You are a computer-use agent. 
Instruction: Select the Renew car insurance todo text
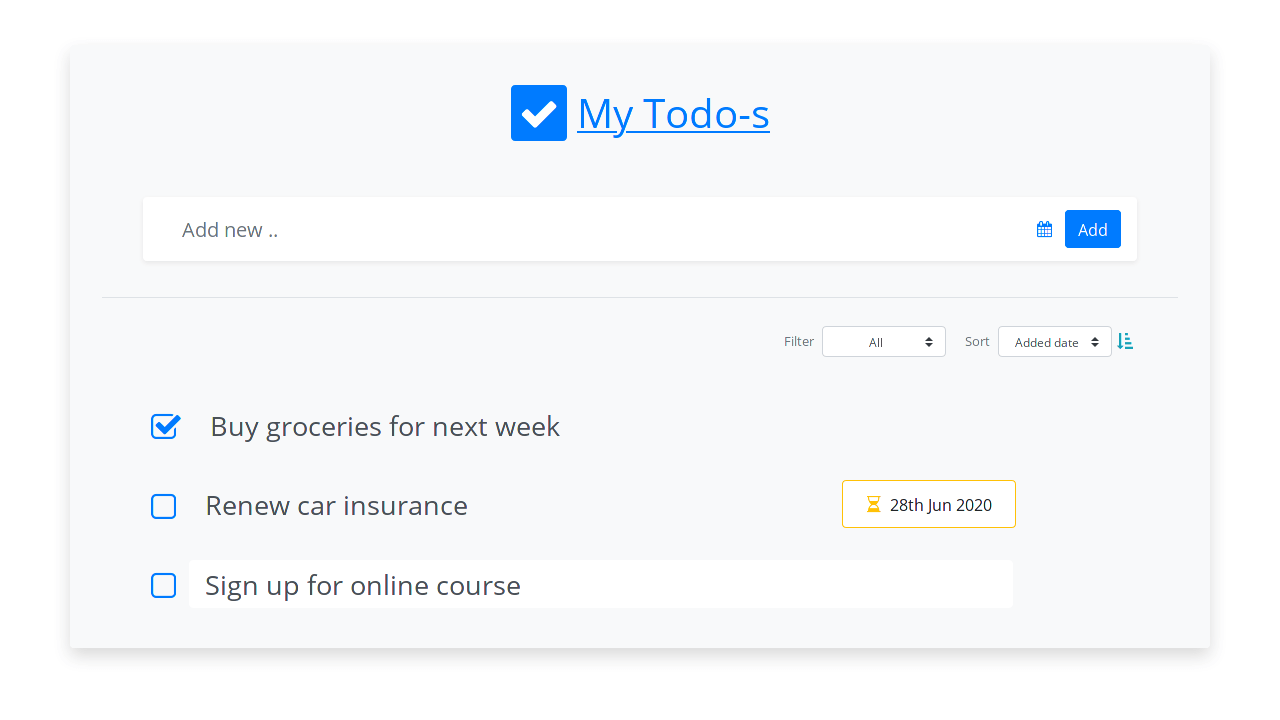(x=336, y=506)
